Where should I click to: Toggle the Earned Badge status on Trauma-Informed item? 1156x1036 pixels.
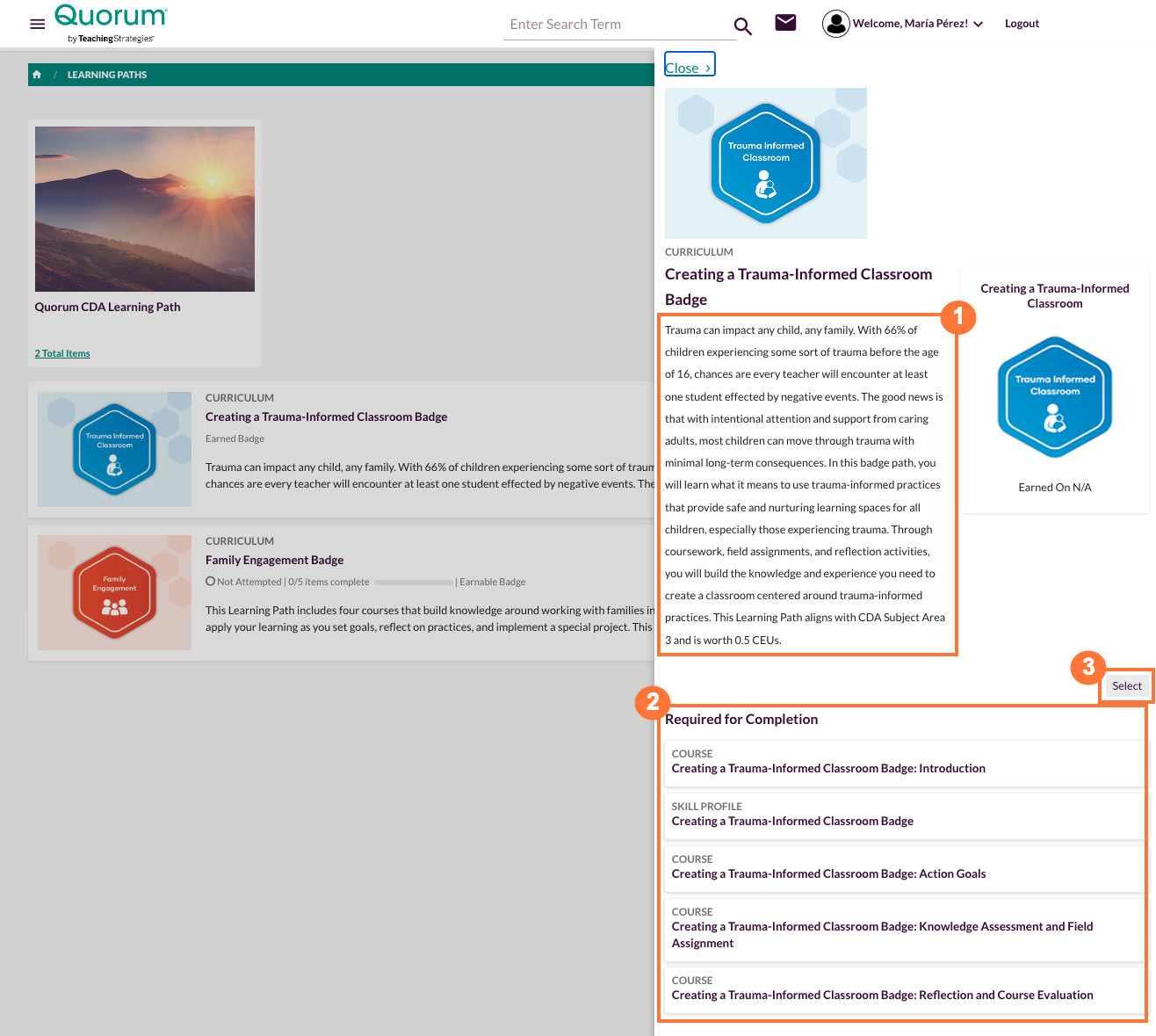click(x=235, y=438)
